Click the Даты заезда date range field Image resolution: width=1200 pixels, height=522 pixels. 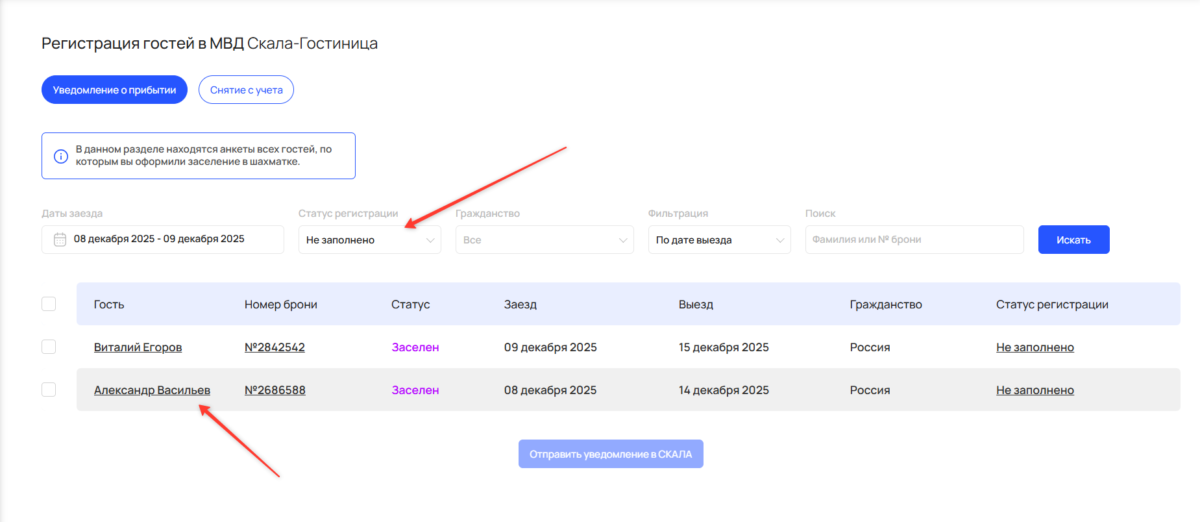[x=162, y=240]
